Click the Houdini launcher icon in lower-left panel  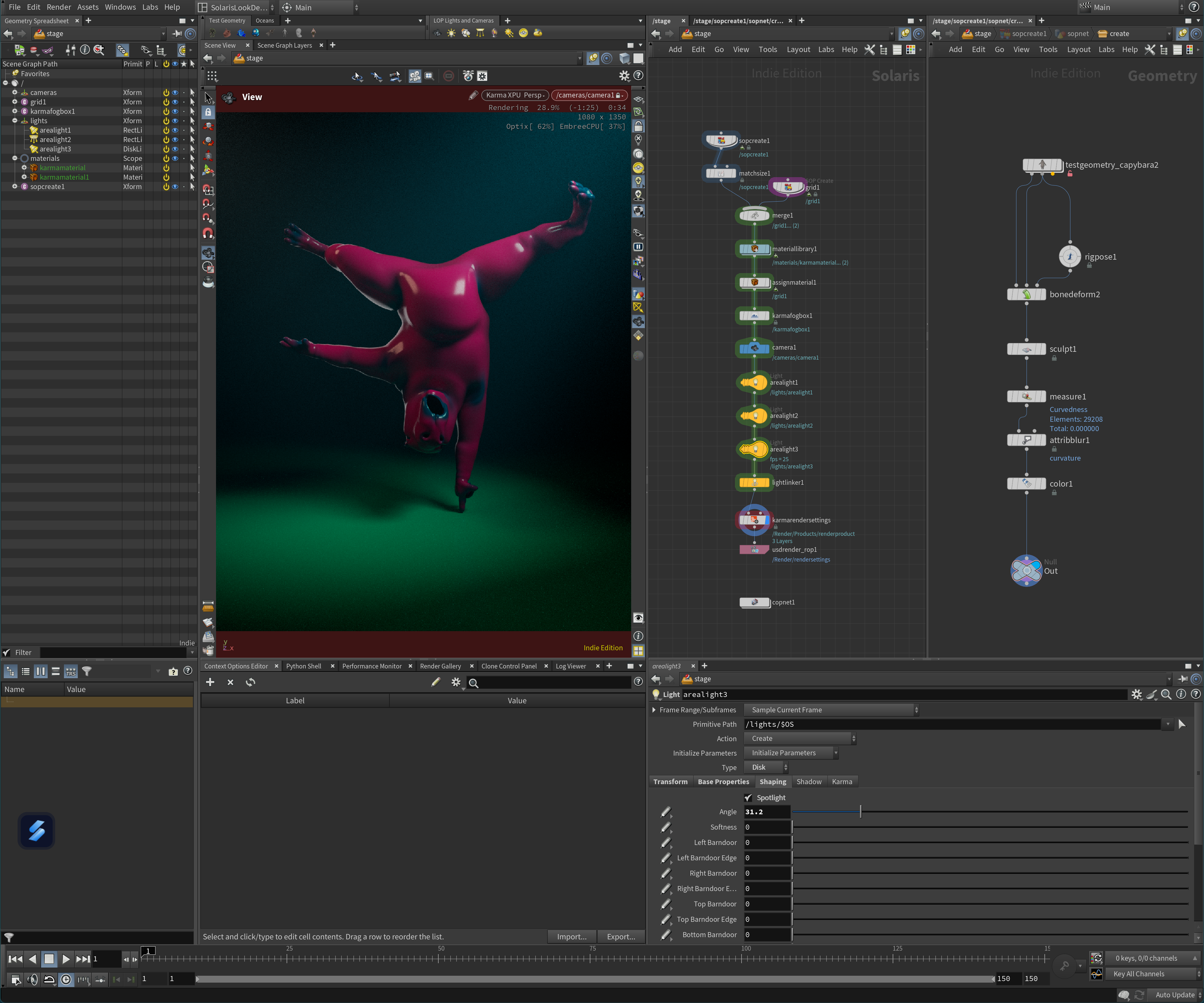(x=36, y=830)
